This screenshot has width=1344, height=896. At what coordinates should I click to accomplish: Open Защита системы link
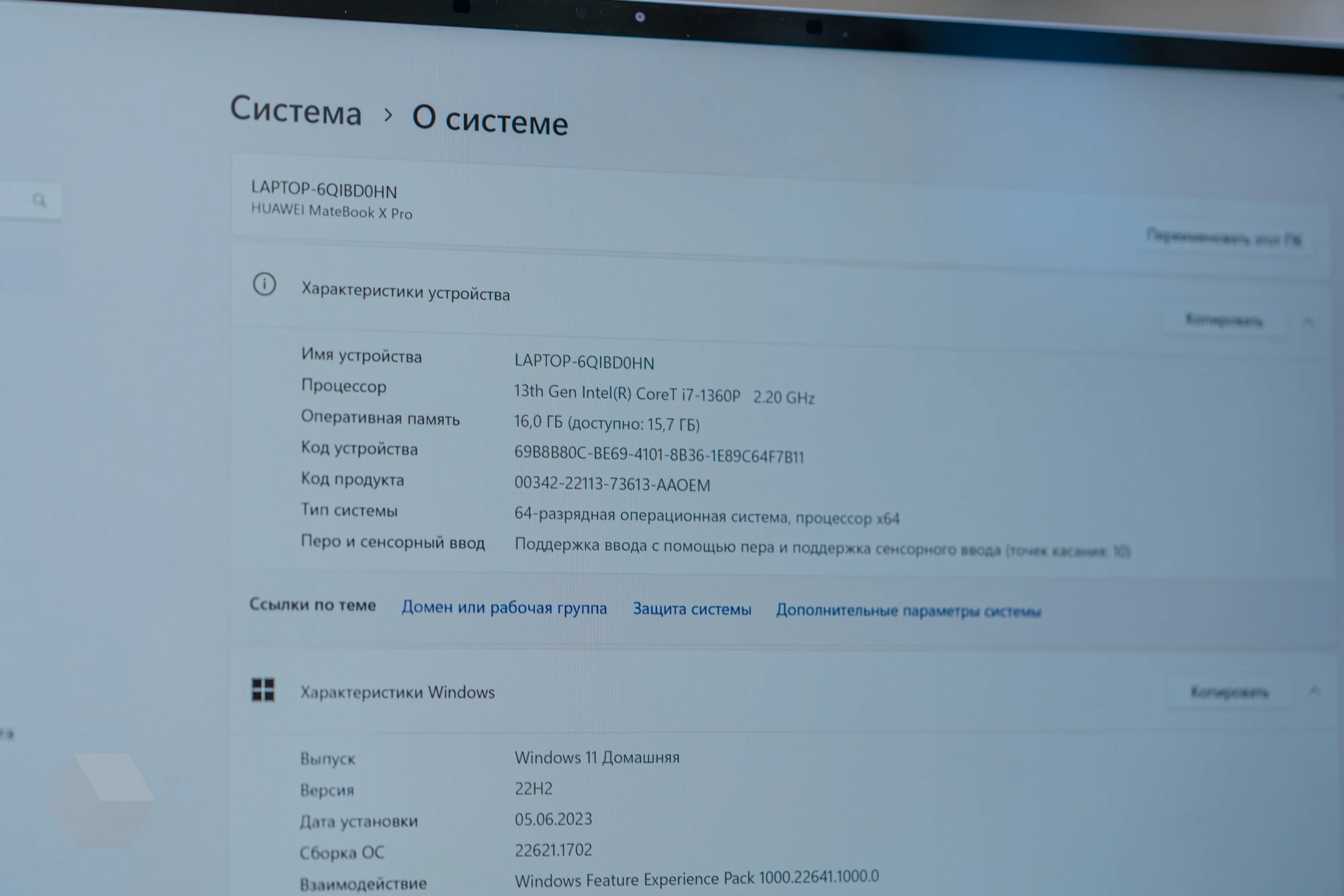[x=692, y=609]
